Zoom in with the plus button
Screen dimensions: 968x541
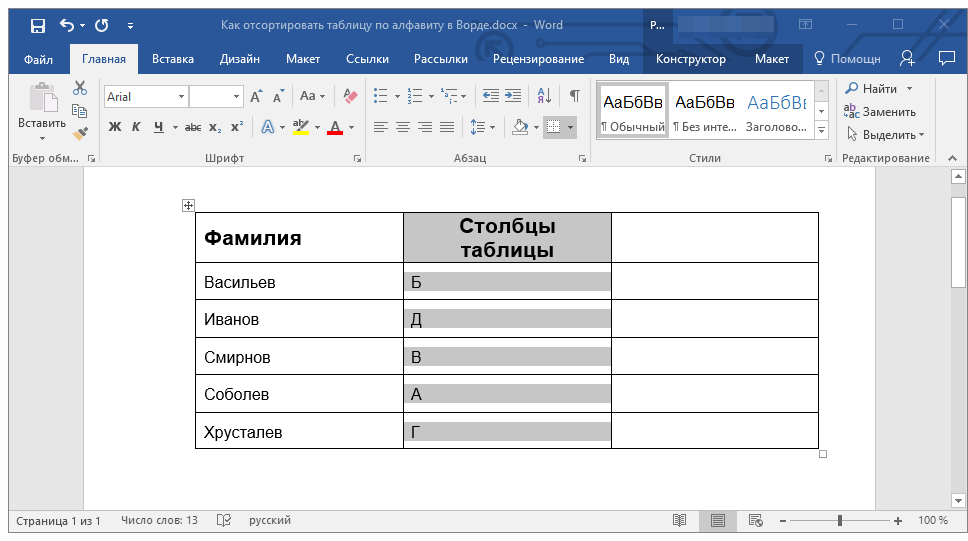898,521
